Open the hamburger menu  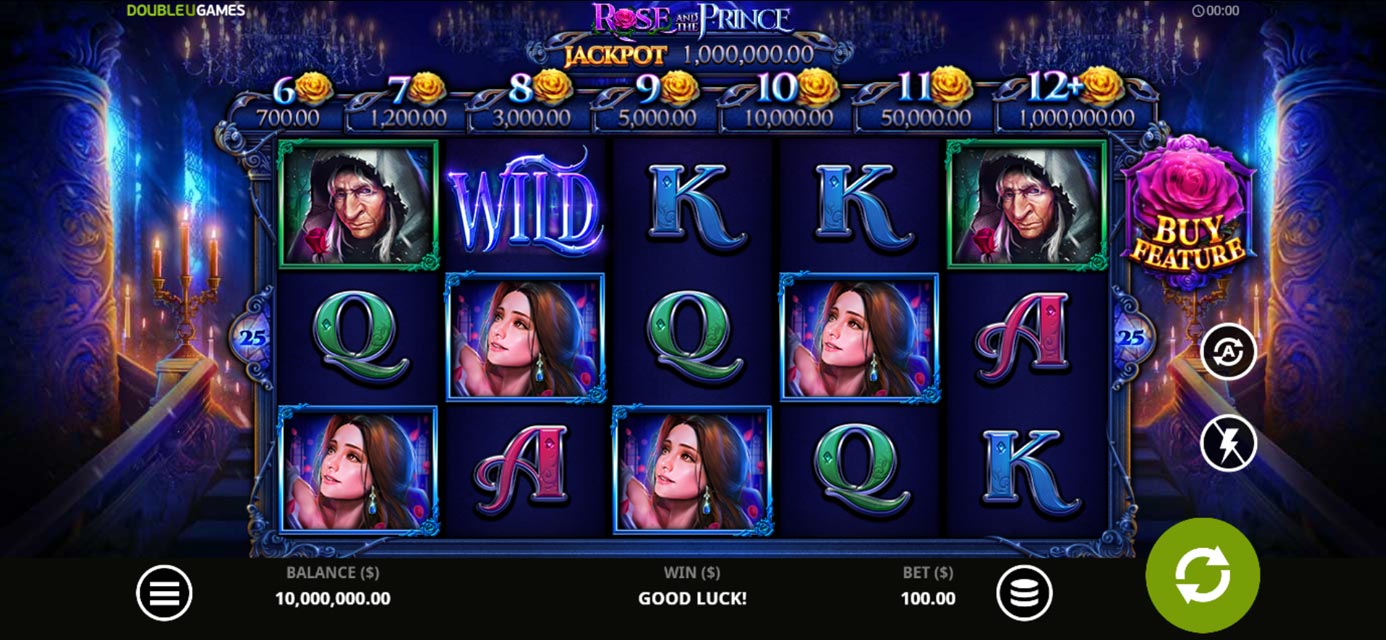point(164,594)
